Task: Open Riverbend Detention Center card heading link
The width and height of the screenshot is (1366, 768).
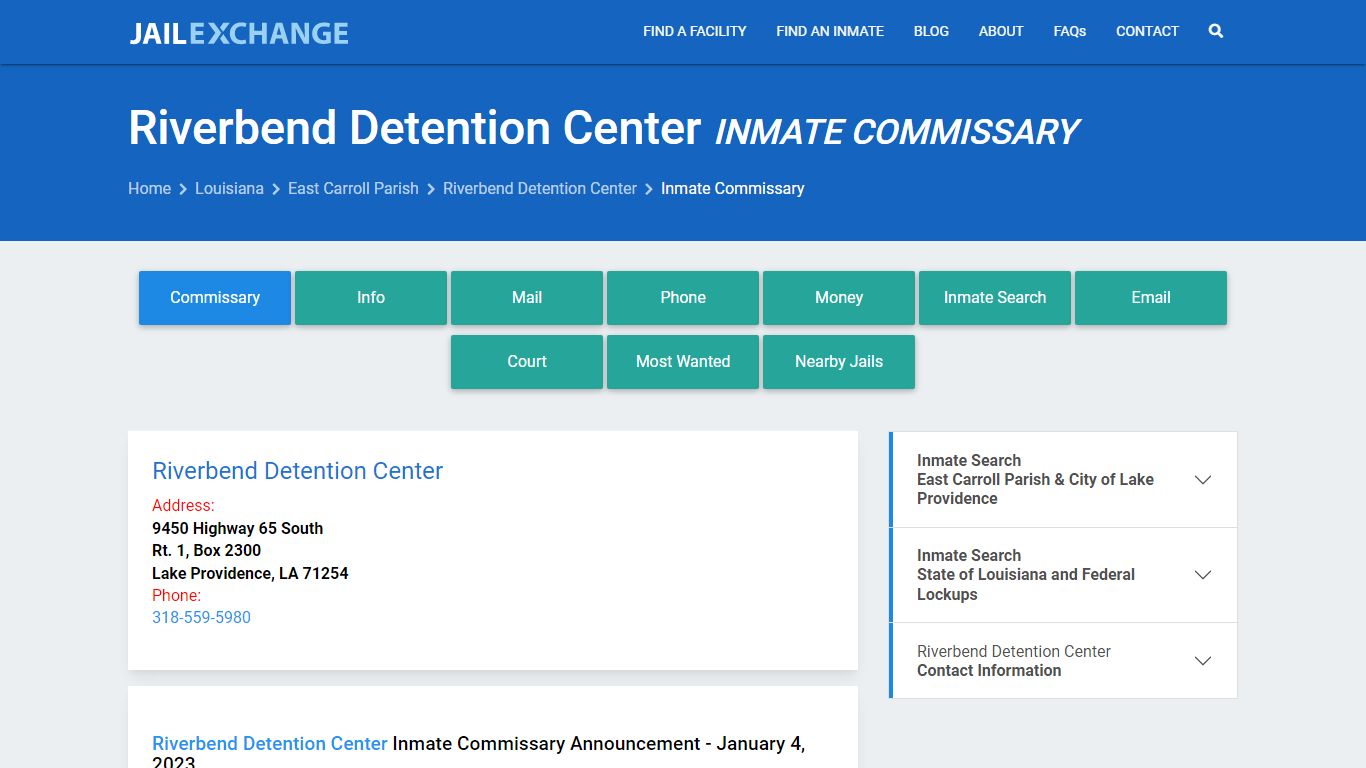Action: click(x=297, y=471)
